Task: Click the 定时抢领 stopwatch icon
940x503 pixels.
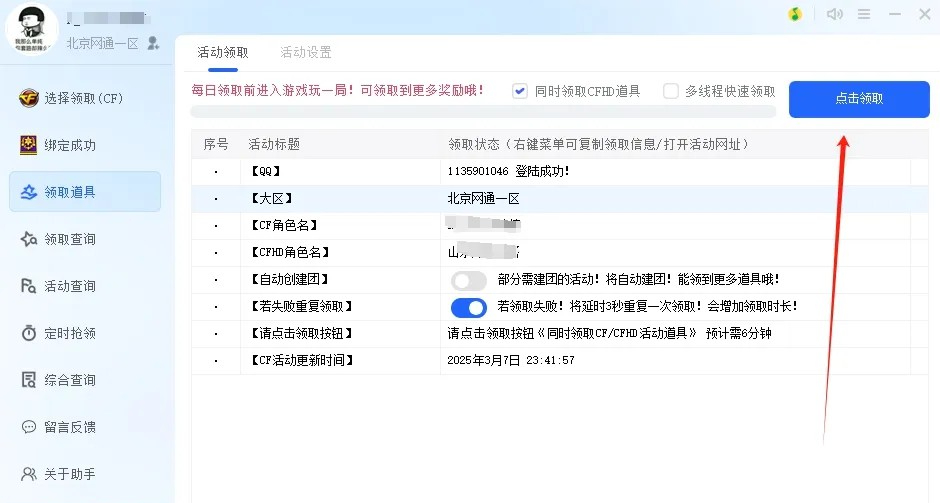Action: 29,333
